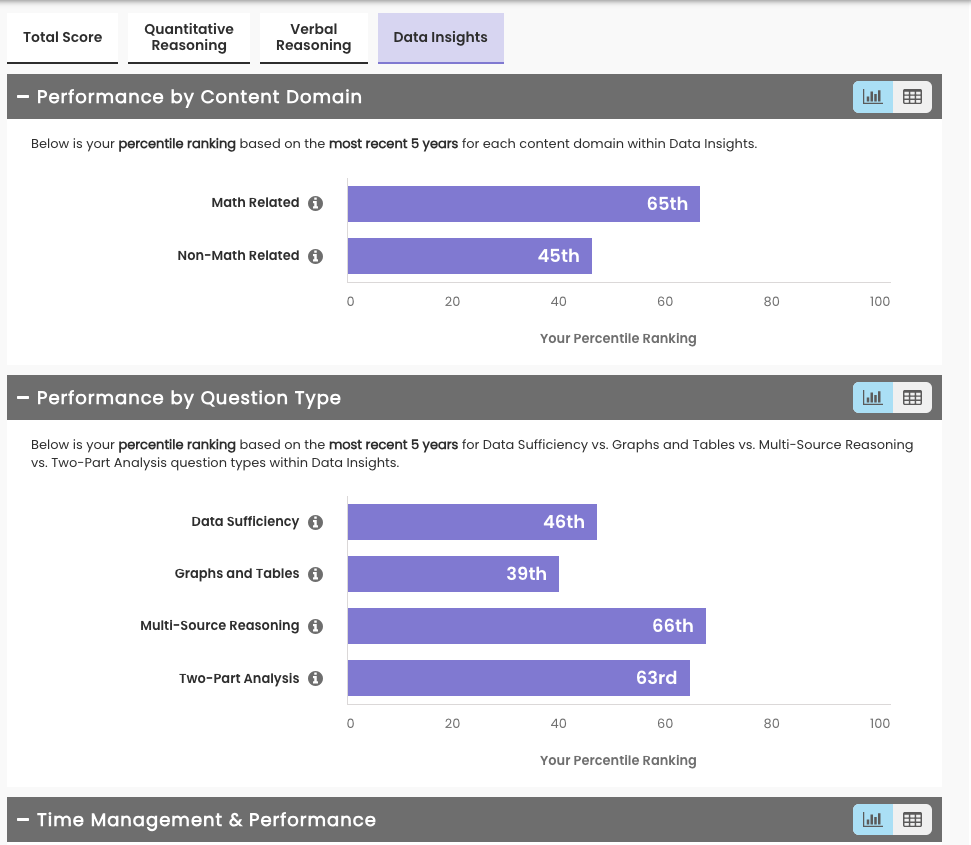The image size is (971, 845).
Task: Show Time Management section as table
Action: (x=912, y=820)
